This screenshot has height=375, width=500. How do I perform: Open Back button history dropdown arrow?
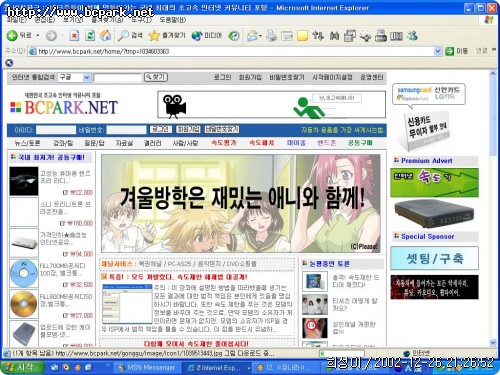coord(38,36)
